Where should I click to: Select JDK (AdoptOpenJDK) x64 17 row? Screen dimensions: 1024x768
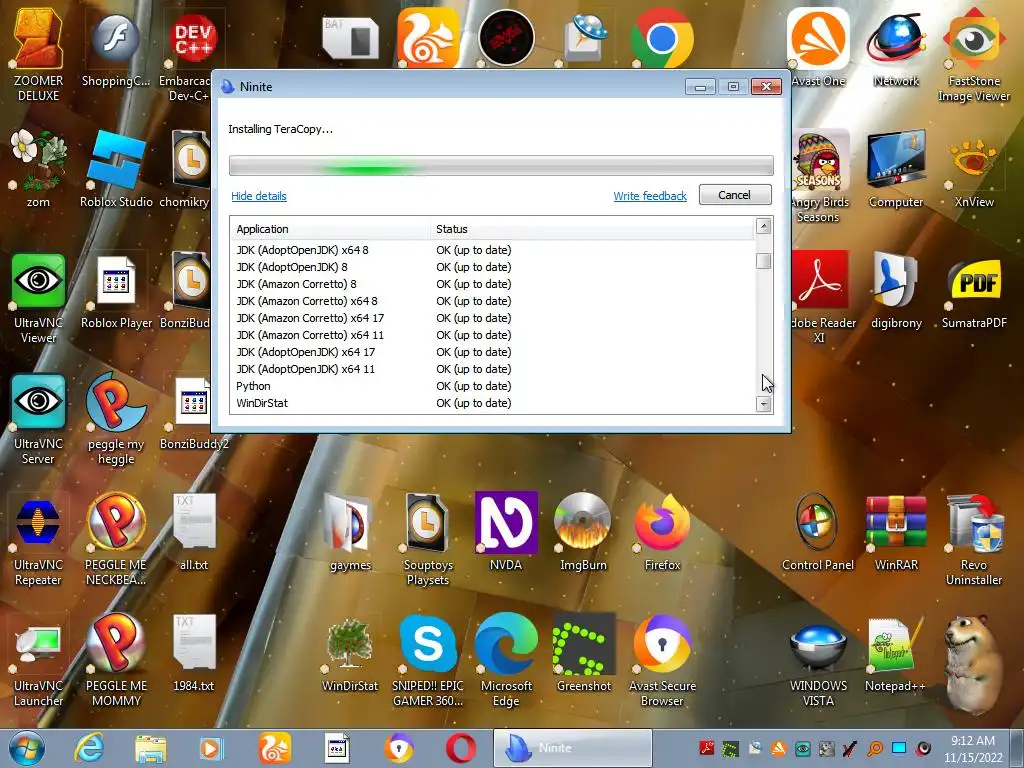point(493,352)
